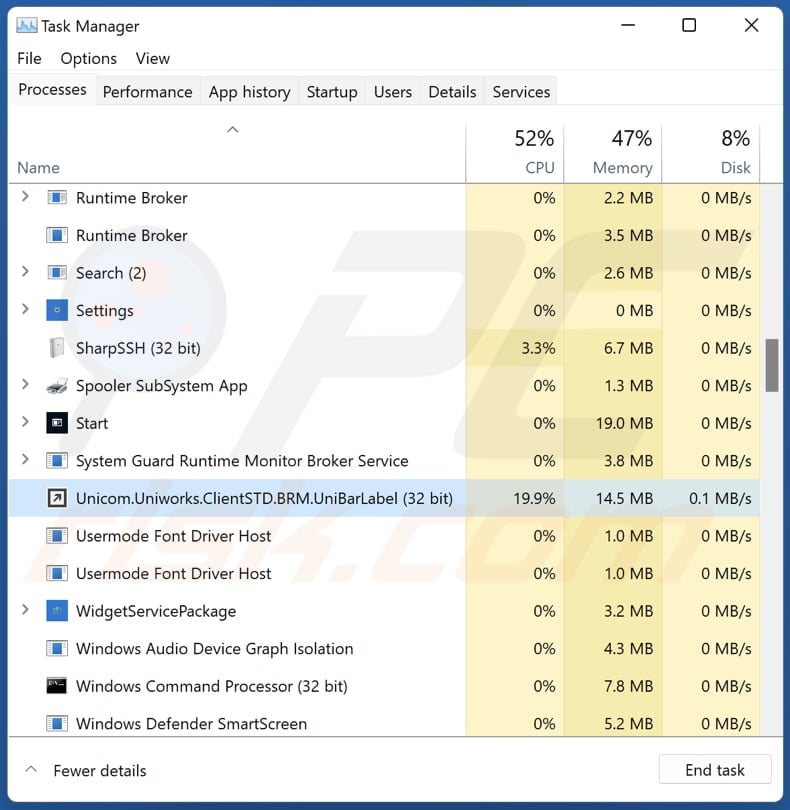Sort by the Disk column header
Viewport: 790px width, 810px height.
[711, 153]
